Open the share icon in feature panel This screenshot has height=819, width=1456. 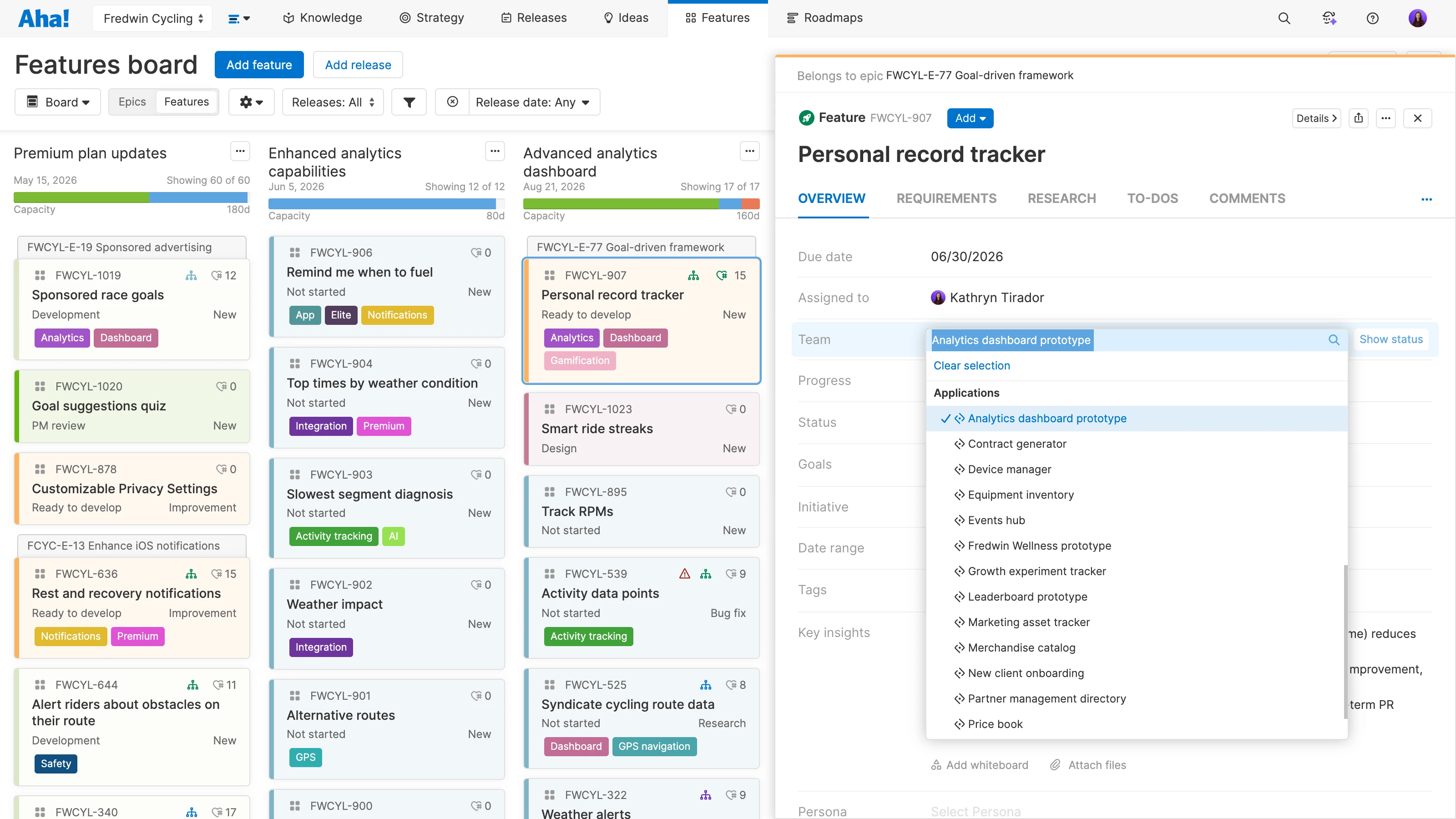point(1358,118)
